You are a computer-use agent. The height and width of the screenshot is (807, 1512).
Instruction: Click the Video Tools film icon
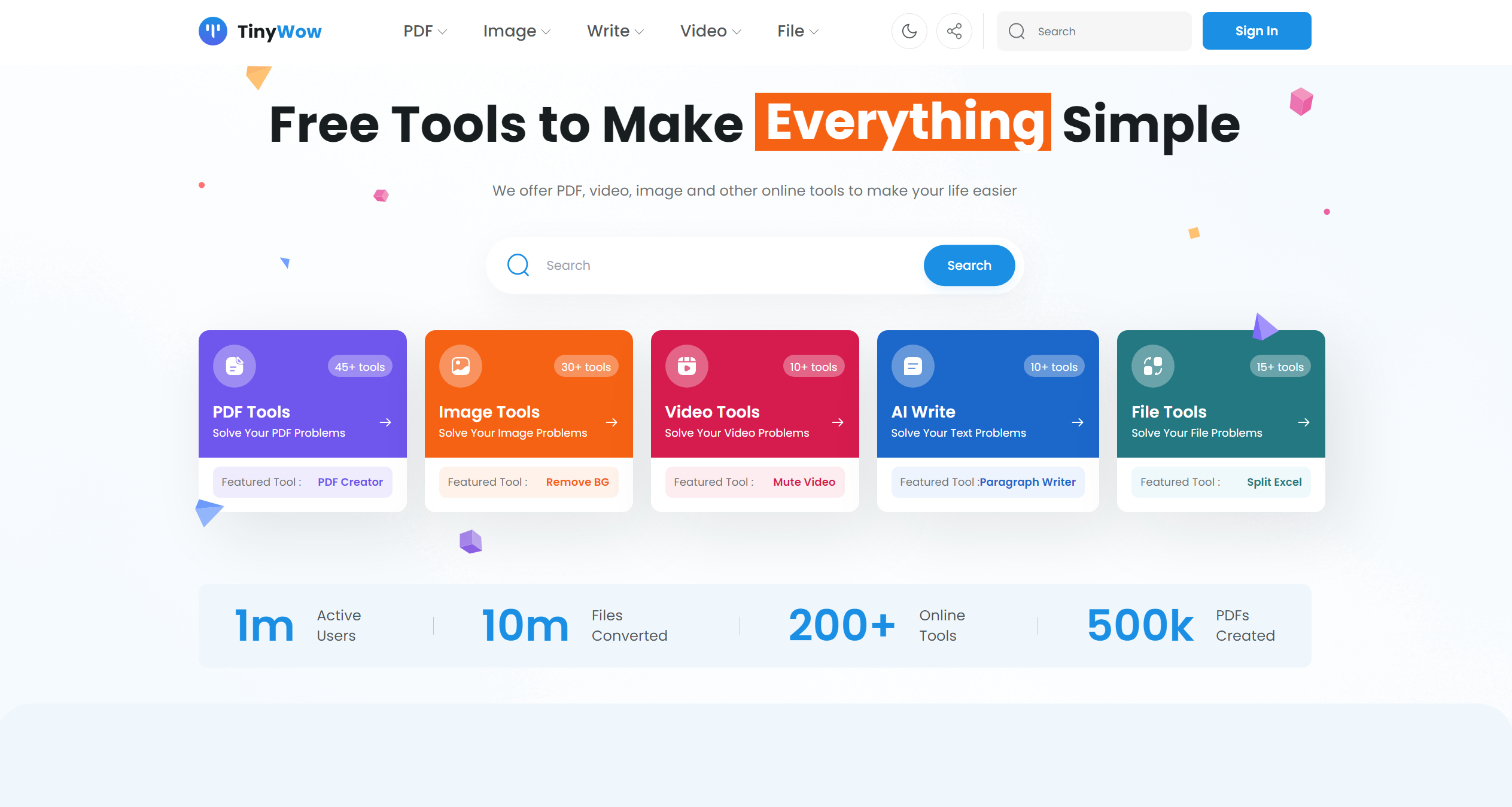(687, 366)
